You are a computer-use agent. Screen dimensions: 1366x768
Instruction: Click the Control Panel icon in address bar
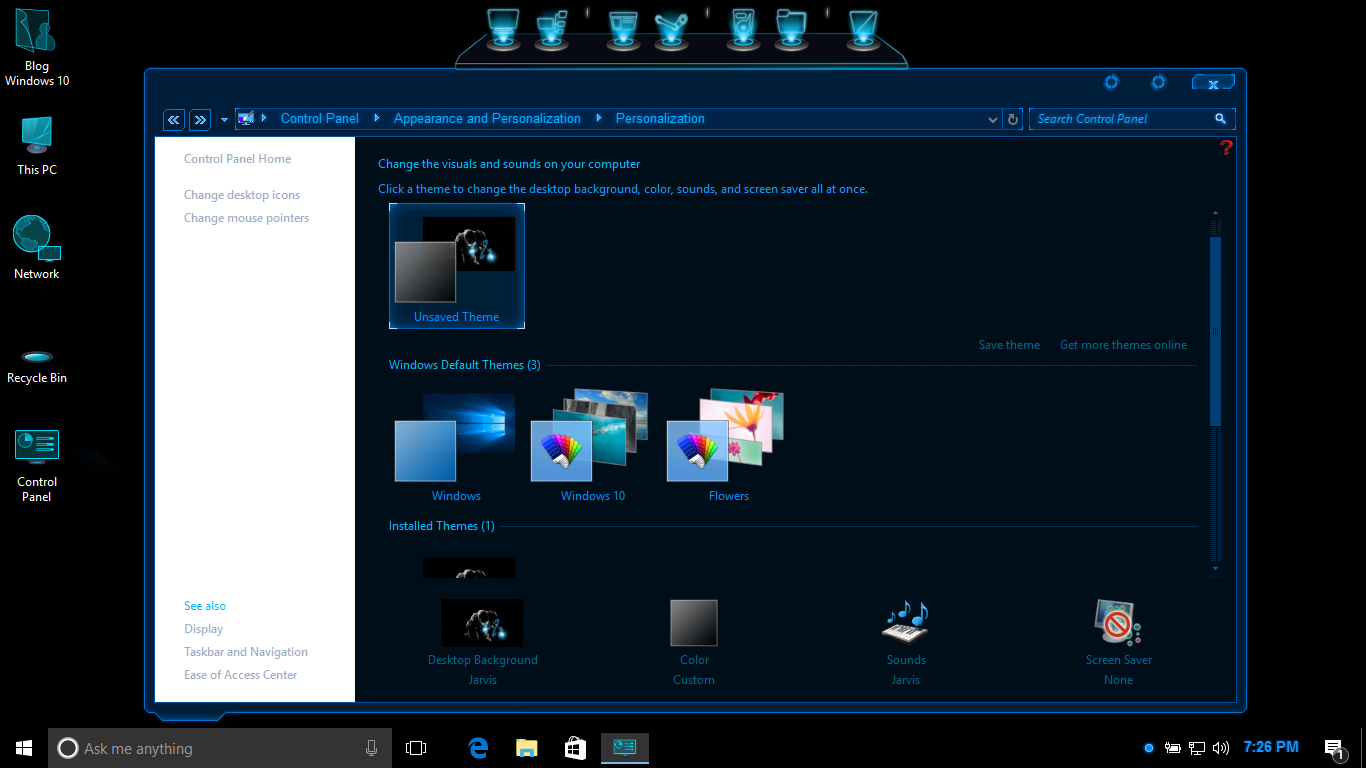pyautogui.click(x=246, y=119)
